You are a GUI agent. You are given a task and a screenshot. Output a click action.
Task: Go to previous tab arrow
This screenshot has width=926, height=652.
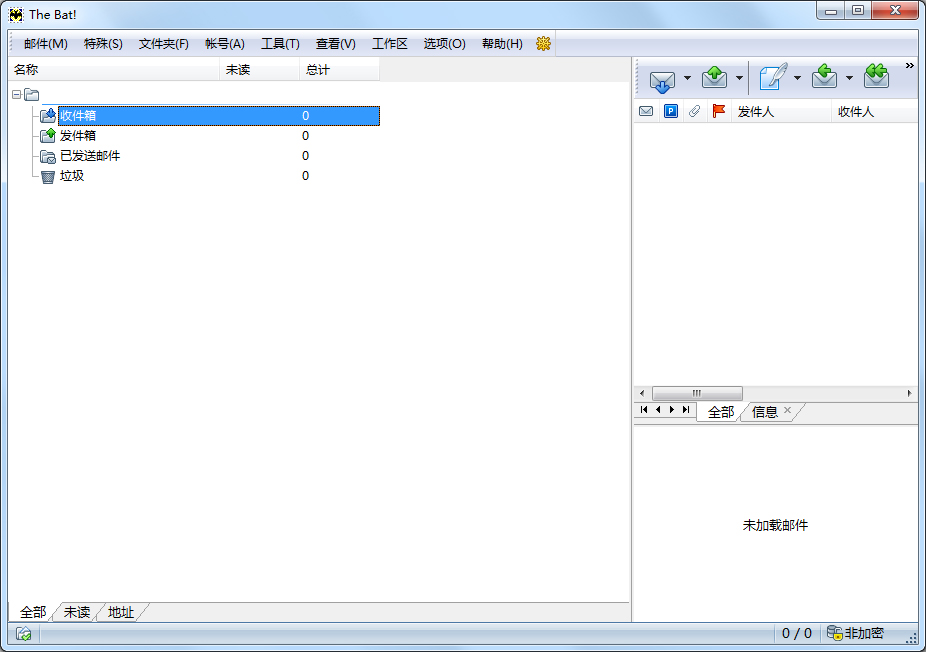point(658,410)
